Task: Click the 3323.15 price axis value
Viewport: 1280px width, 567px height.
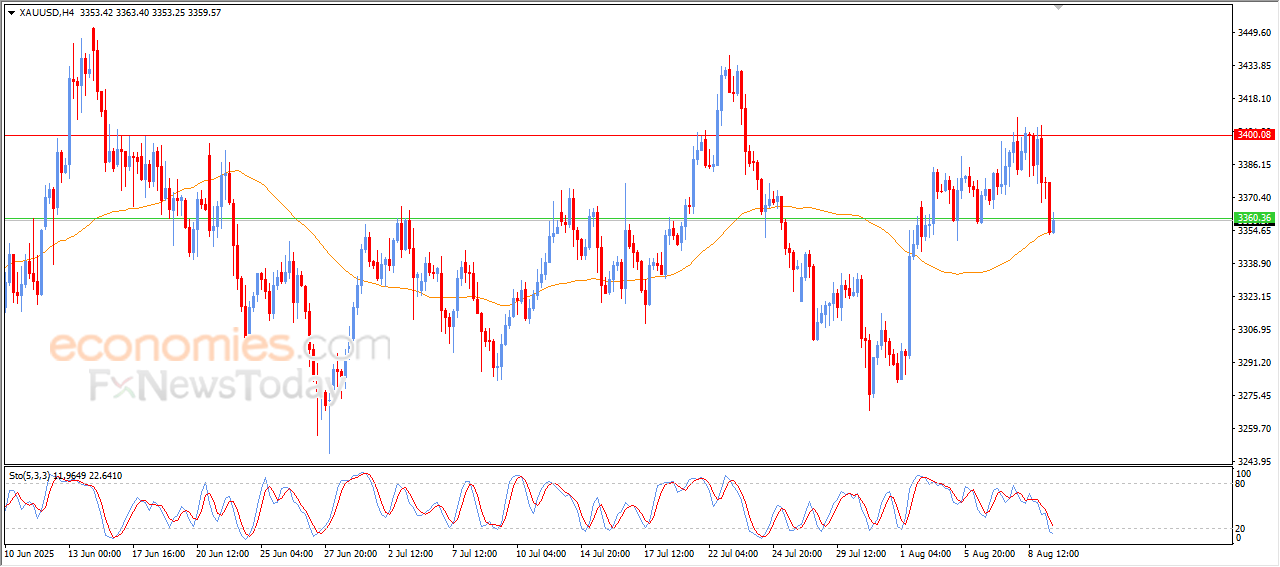Action: [x=1253, y=297]
